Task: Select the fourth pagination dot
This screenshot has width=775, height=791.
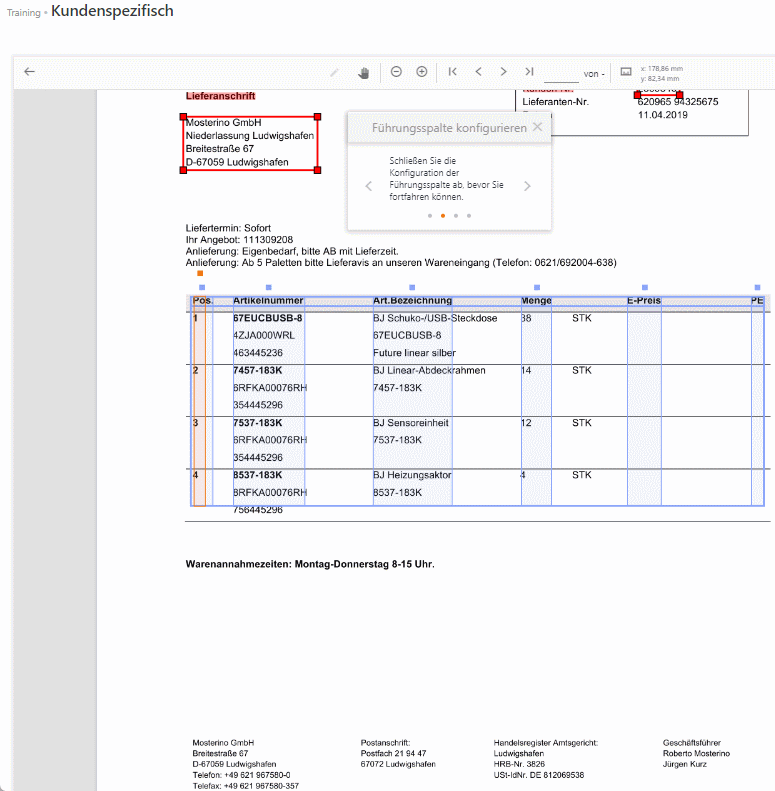Action: (x=469, y=216)
